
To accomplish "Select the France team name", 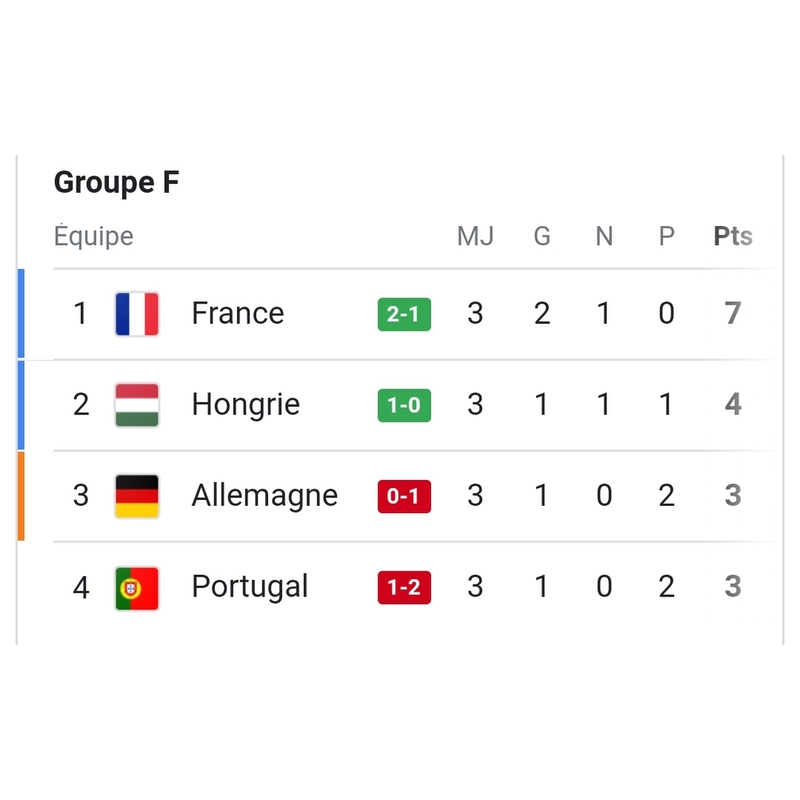I will click(238, 314).
